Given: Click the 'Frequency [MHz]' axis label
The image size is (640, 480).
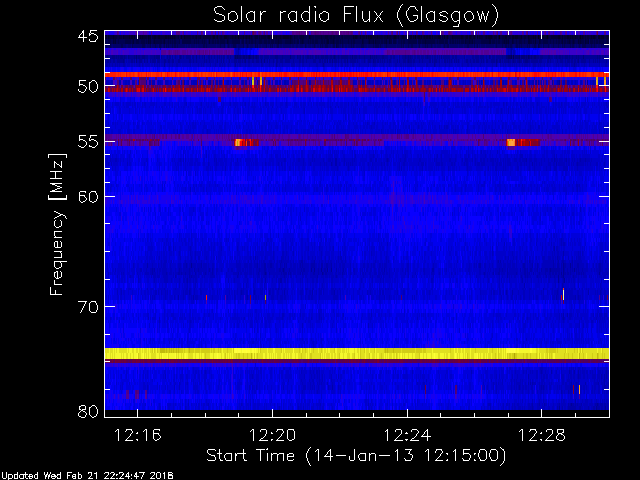Looking at the screenshot, I should 57,224.
